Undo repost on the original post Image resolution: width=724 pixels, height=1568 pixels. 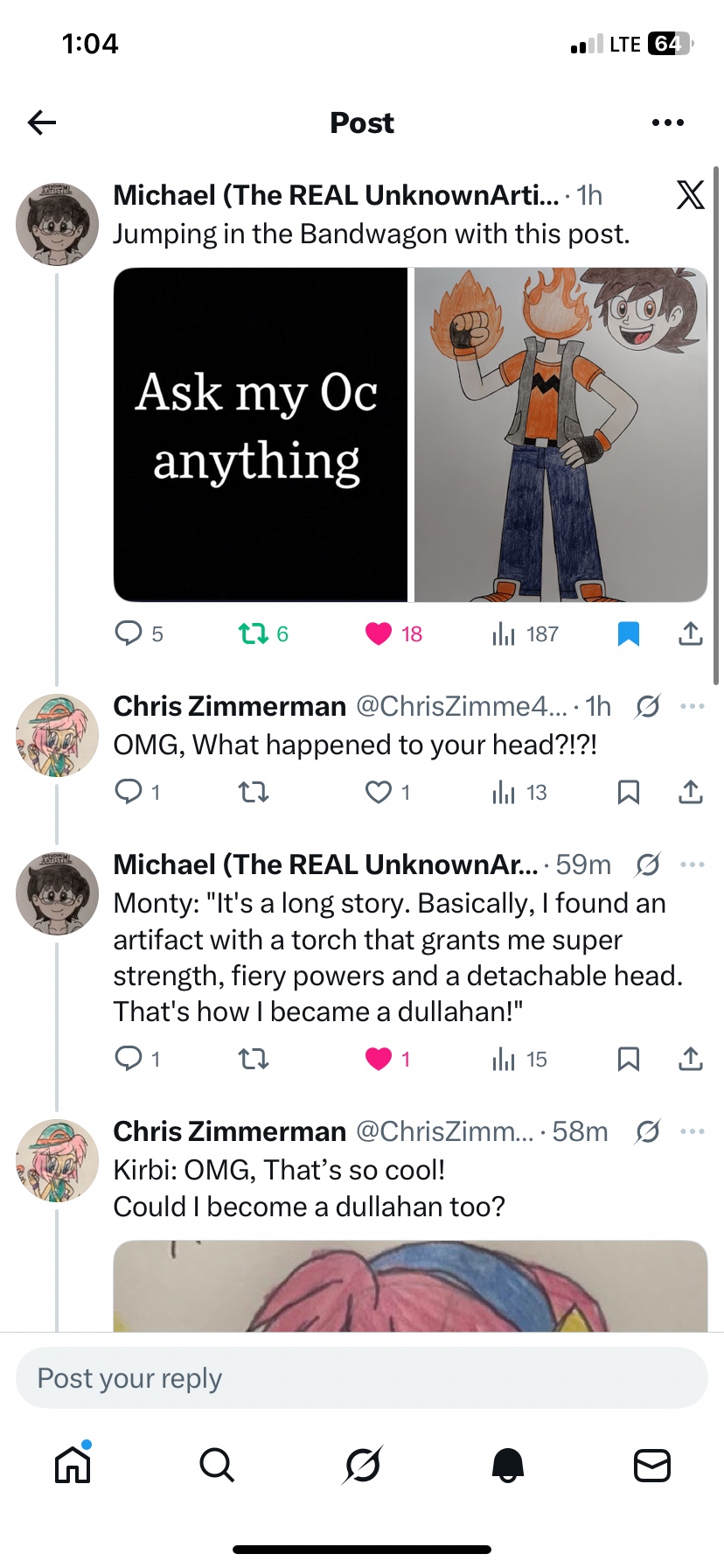(x=254, y=633)
